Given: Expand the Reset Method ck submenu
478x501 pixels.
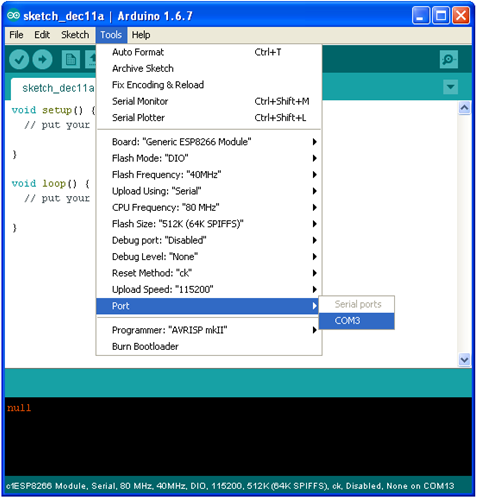Looking at the screenshot, I should coord(209,273).
